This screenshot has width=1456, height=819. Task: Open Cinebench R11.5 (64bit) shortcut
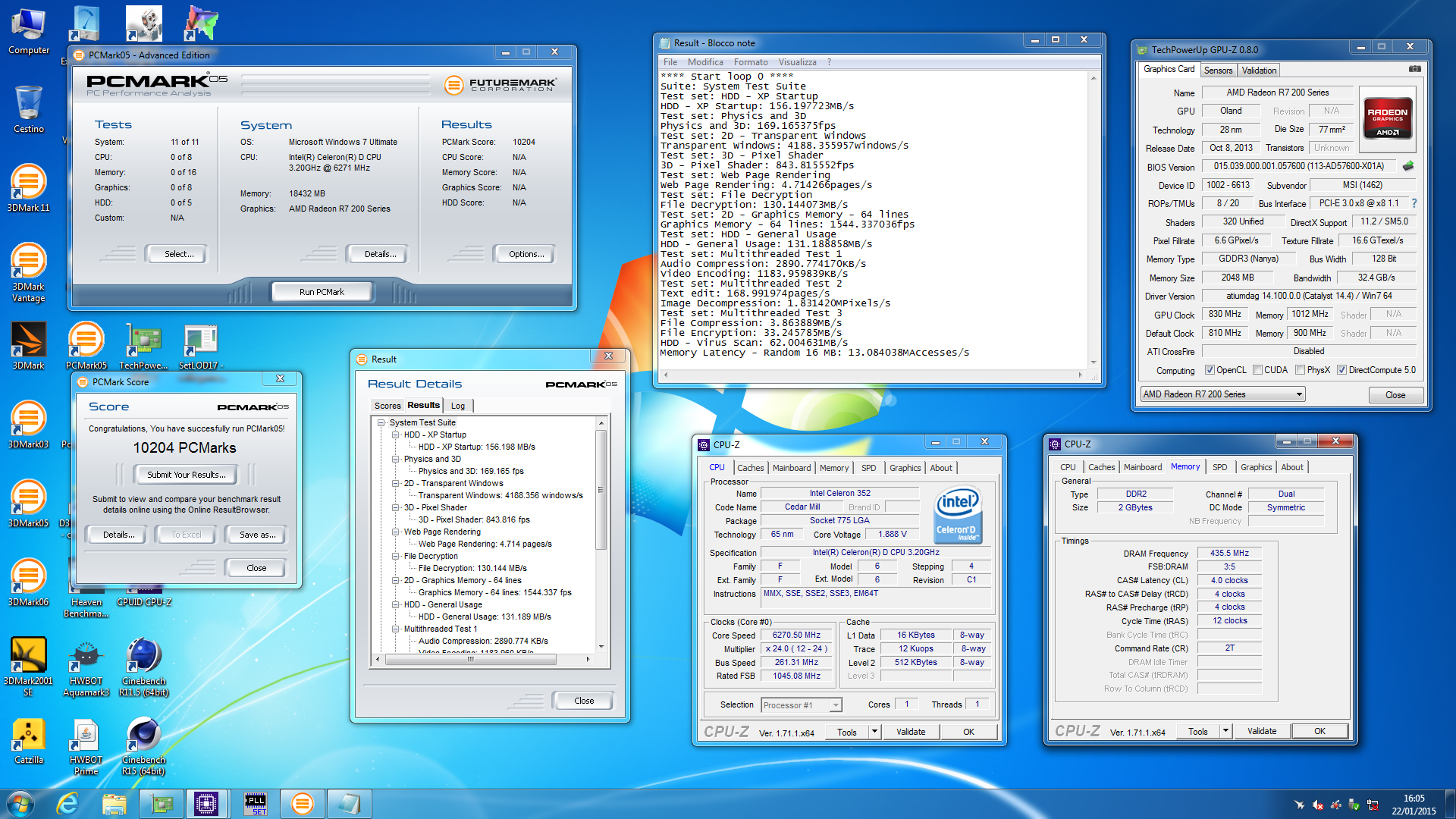144,666
